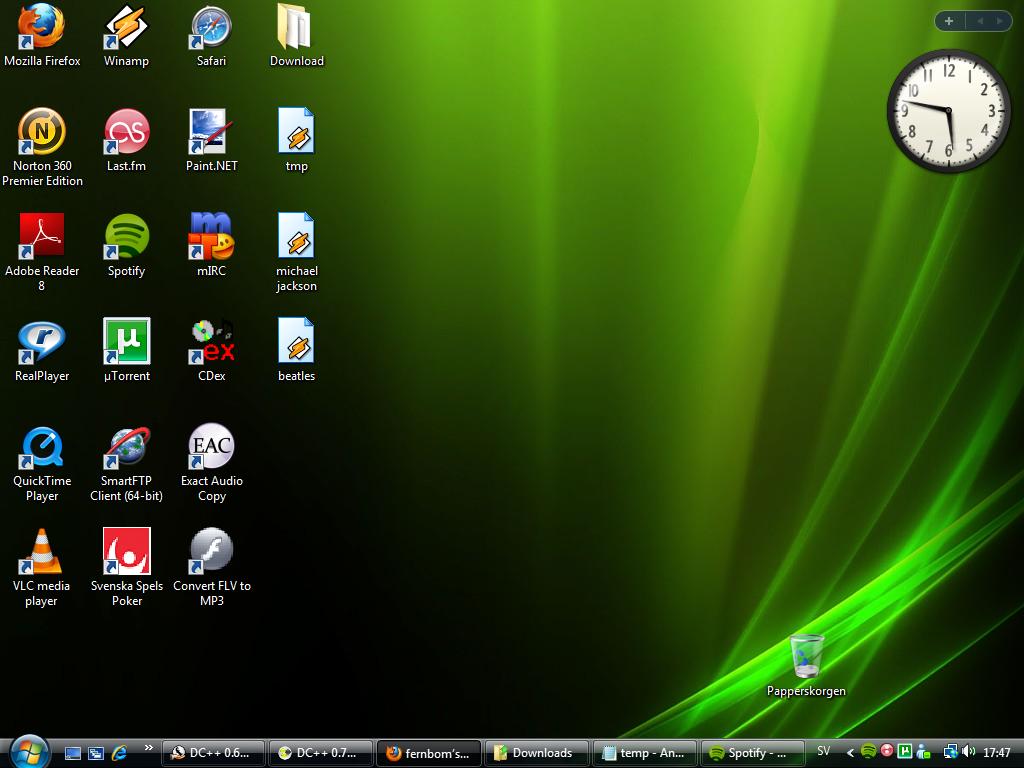Switch to the DC++ 0.7... taskbar window

click(321, 753)
